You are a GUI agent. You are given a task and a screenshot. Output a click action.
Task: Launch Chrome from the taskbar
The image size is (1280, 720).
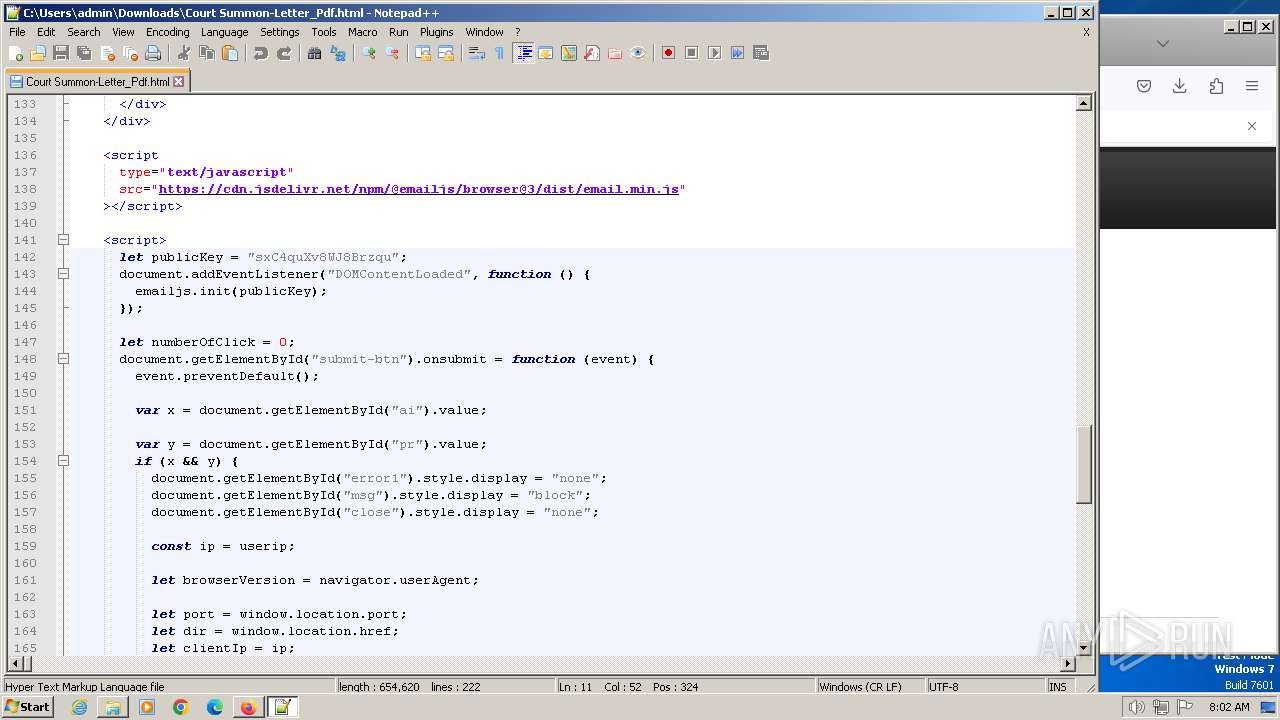pyautogui.click(x=181, y=707)
